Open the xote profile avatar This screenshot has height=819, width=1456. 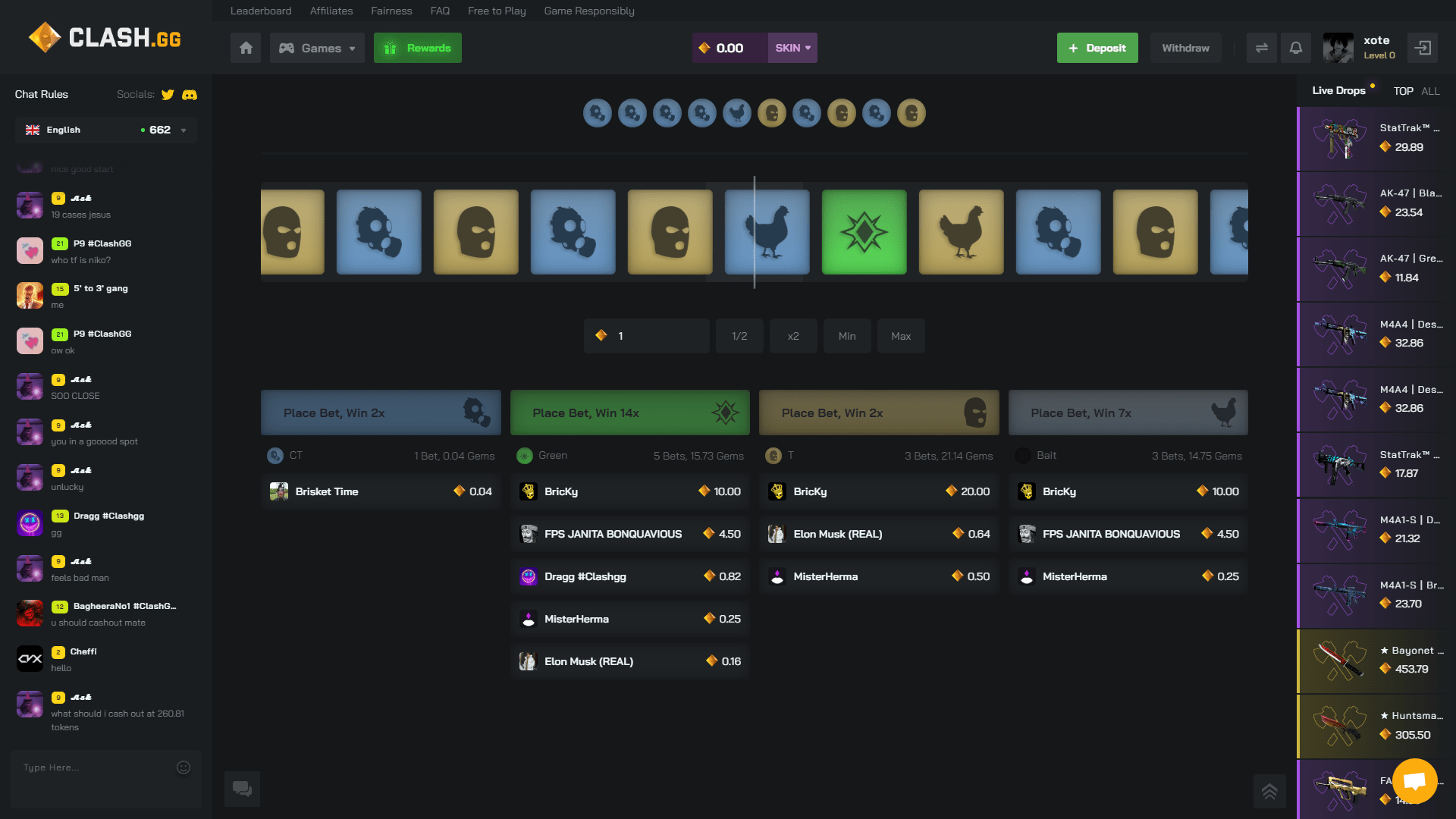[1338, 48]
